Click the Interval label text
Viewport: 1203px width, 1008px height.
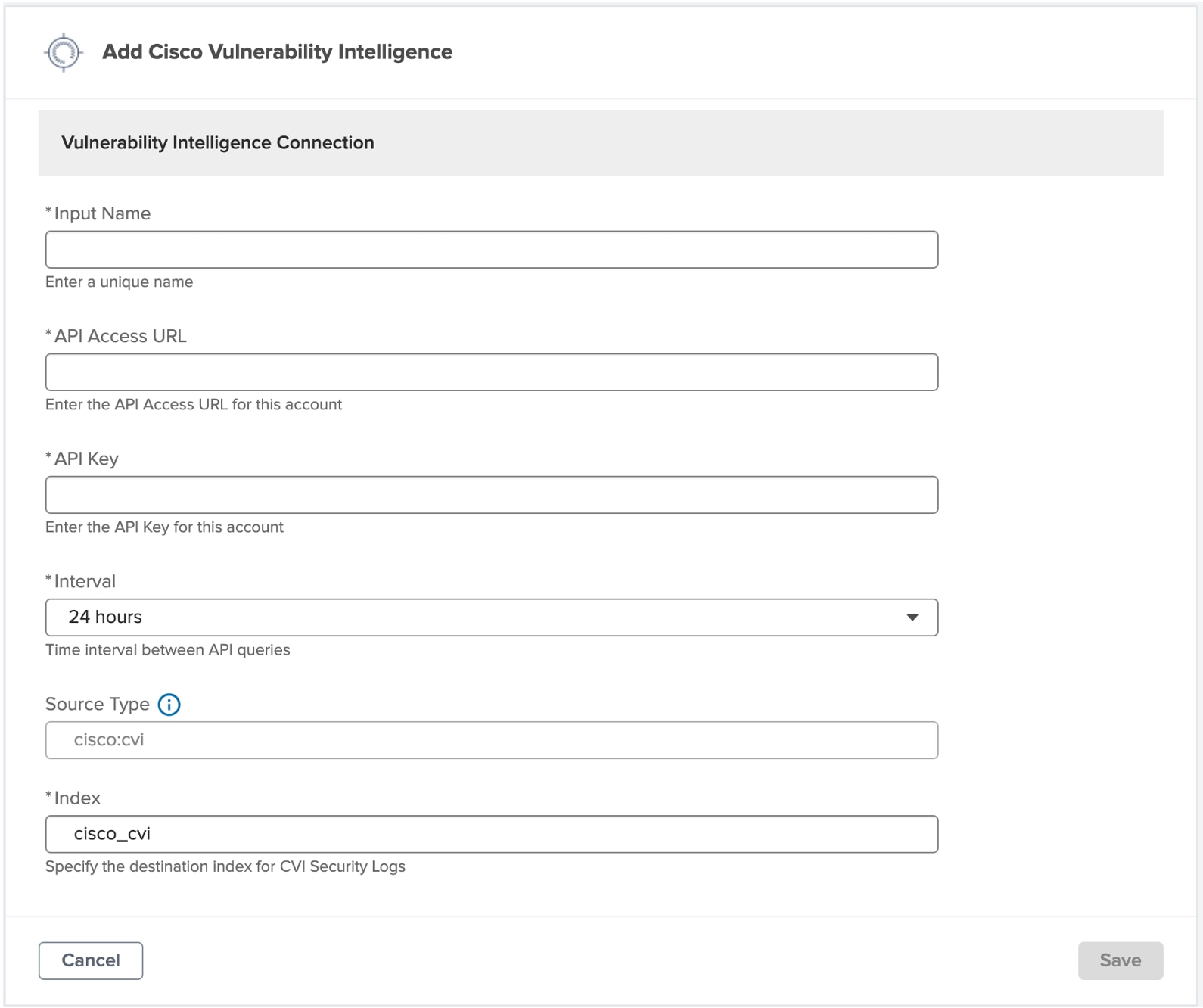tap(85, 581)
